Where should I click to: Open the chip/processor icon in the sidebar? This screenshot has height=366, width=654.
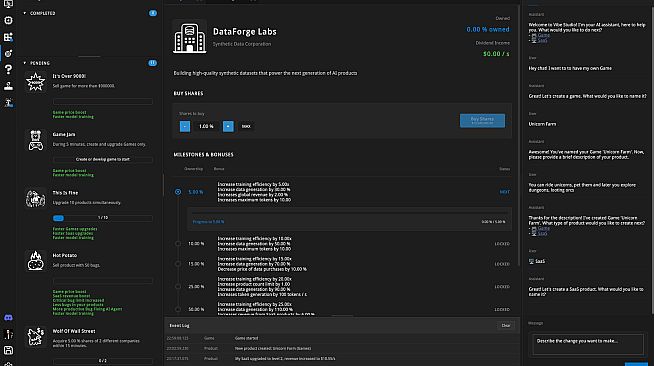(x=8, y=20)
